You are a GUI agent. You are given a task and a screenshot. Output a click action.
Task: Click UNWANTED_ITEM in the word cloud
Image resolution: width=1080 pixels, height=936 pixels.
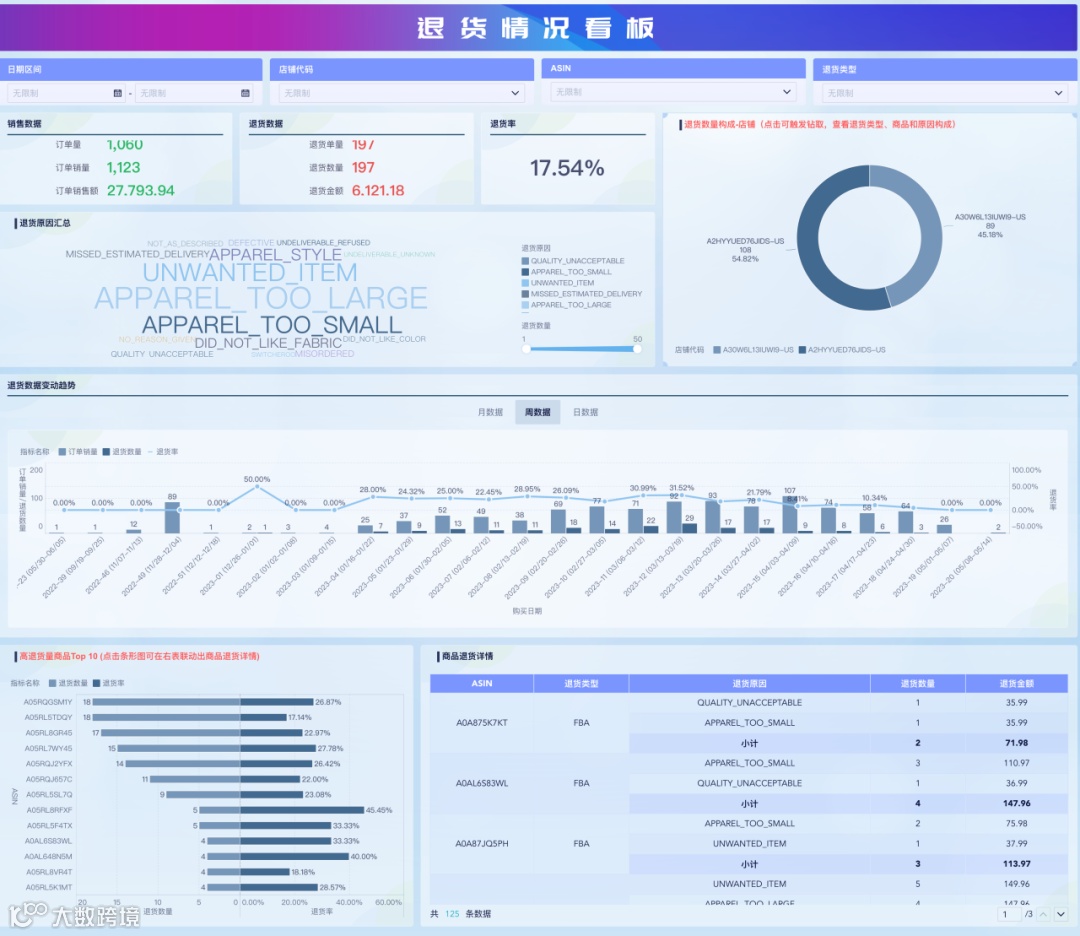[250, 273]
